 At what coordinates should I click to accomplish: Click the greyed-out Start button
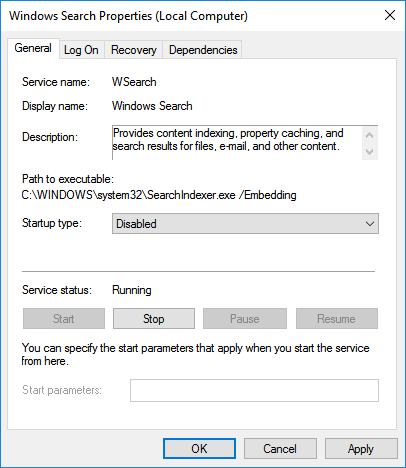coord(64,319)
